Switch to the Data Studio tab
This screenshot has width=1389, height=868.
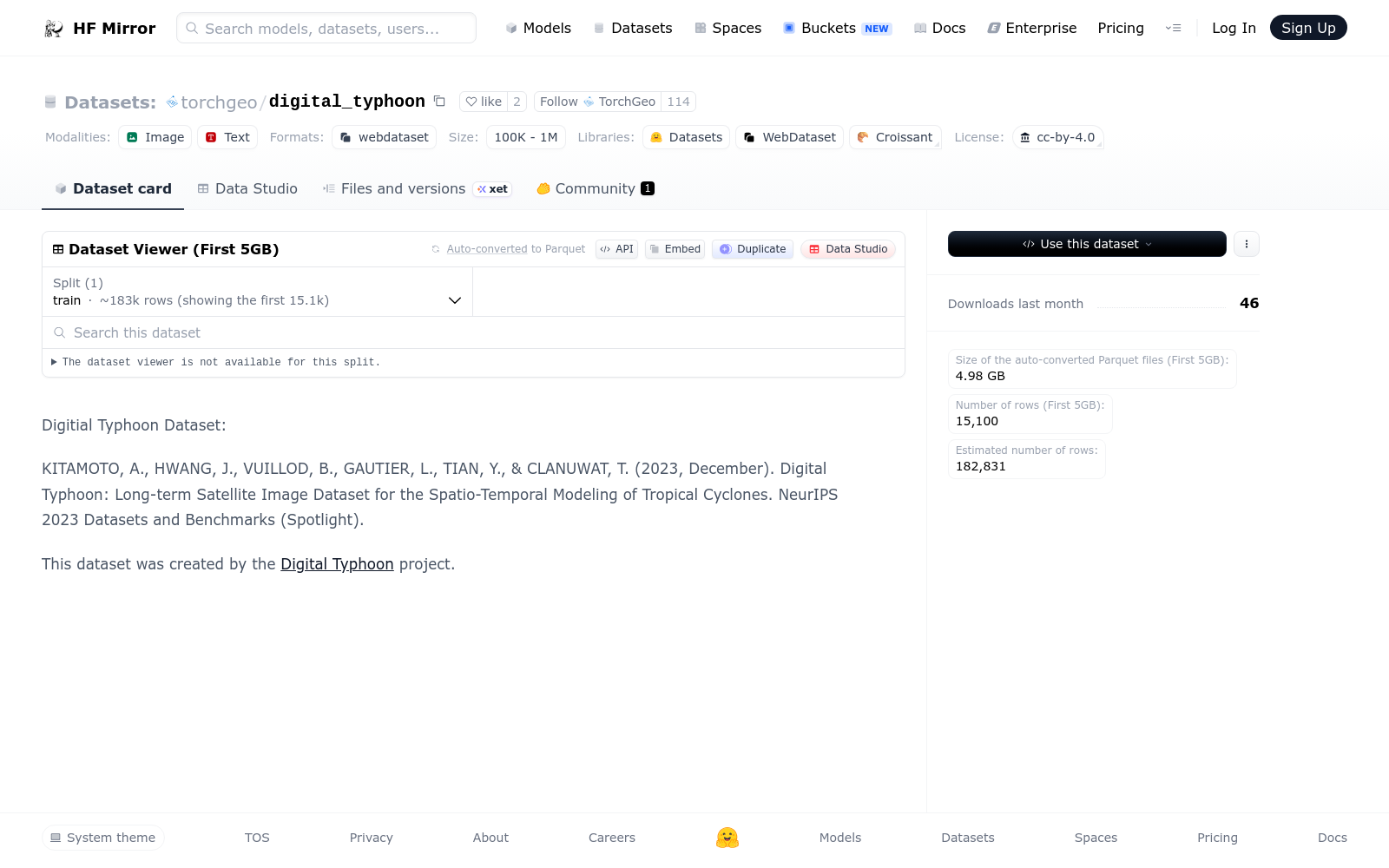point(247,188)
